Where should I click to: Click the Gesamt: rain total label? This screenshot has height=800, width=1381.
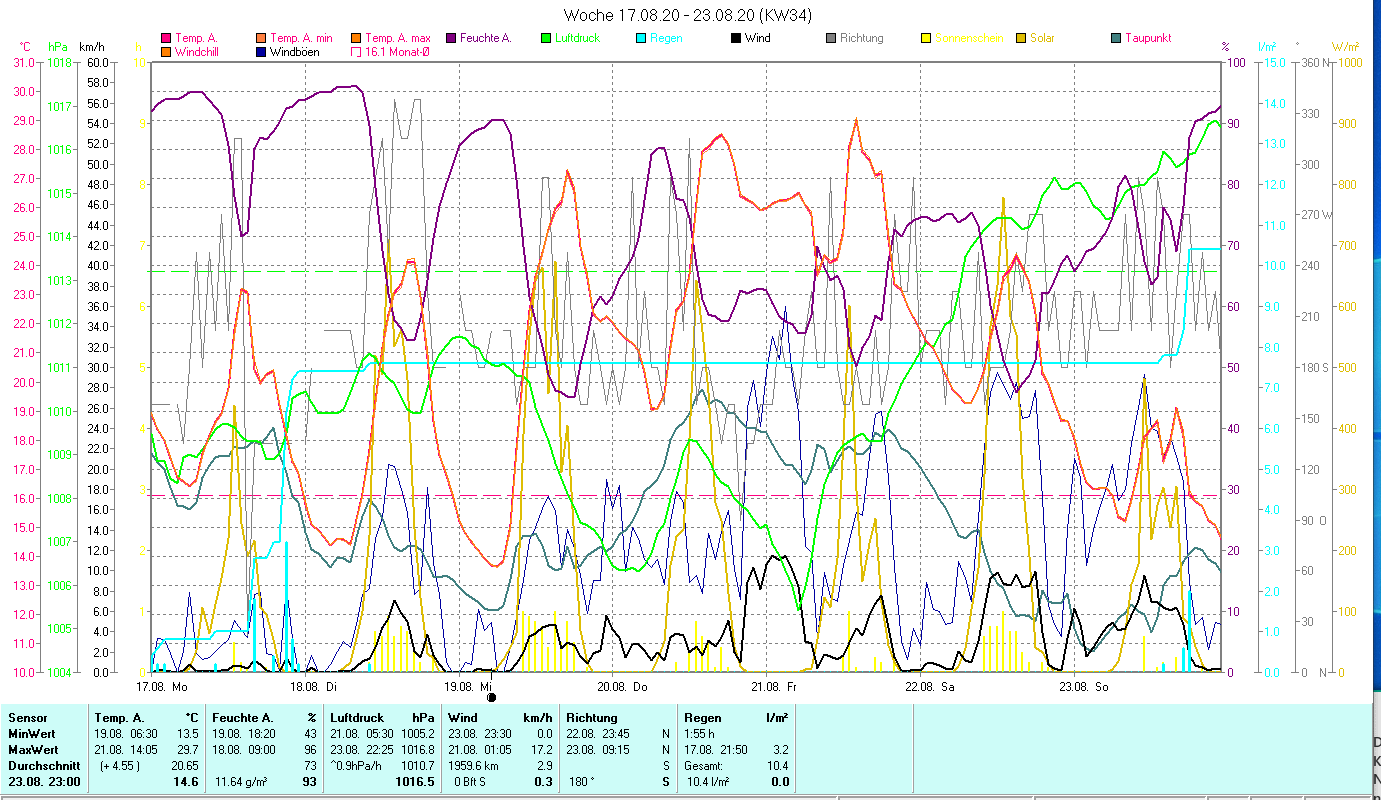pos(704,766)
